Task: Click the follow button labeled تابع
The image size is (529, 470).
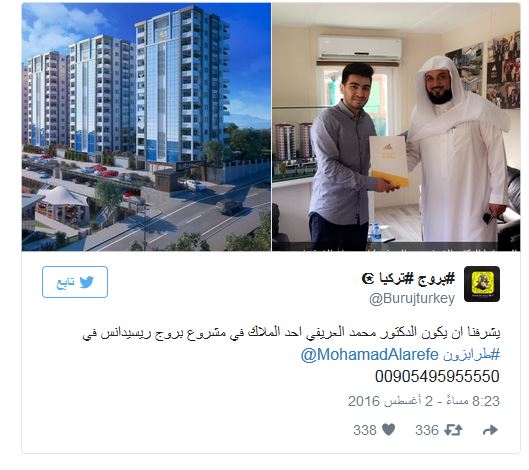Action: point(75,282)
